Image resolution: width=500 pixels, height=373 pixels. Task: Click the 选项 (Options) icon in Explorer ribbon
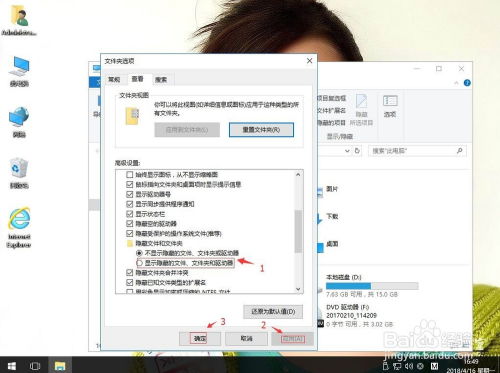point(390,106)
